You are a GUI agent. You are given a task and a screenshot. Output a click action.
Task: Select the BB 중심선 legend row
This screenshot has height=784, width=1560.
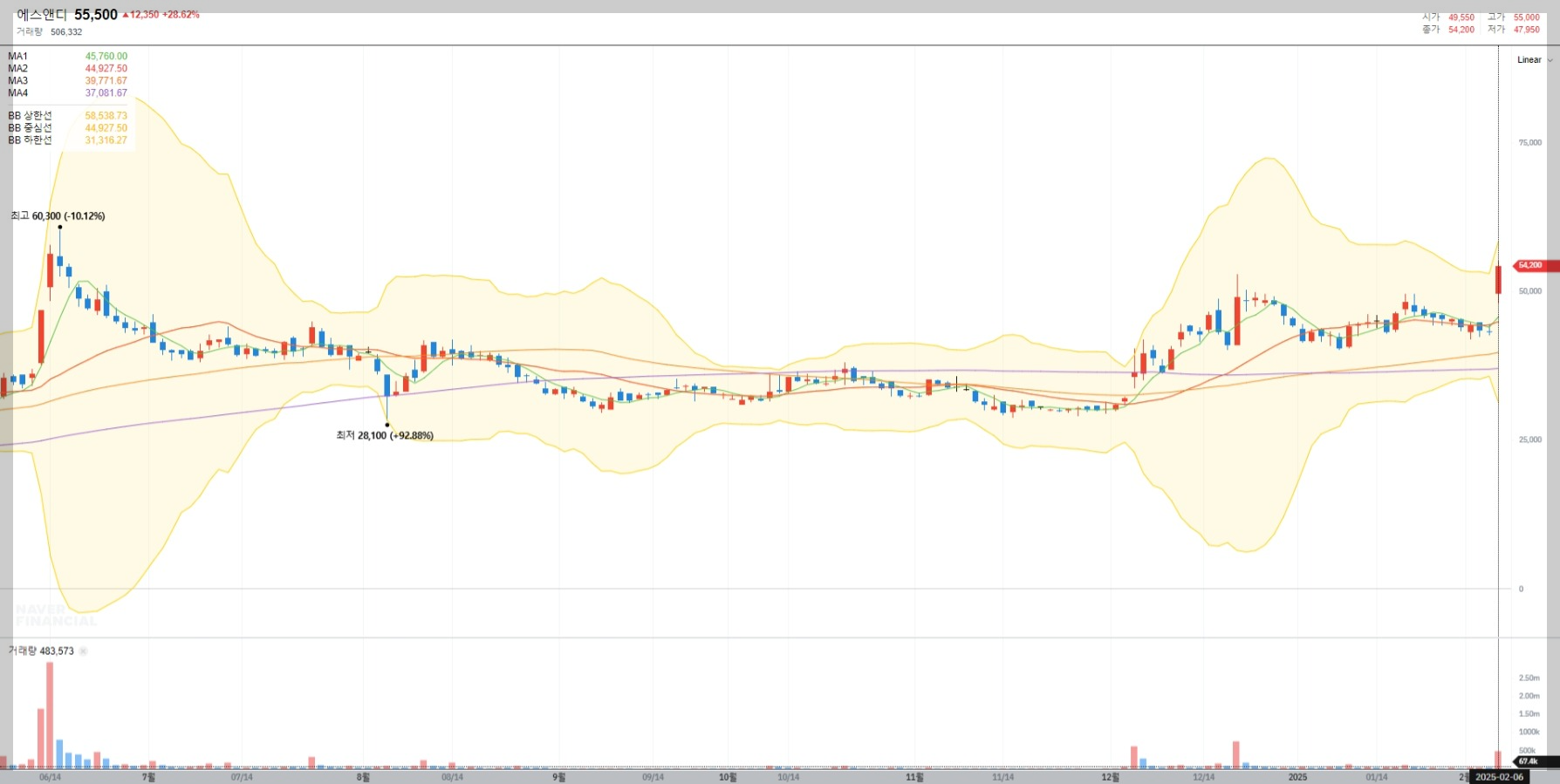click(x=67, y=128)
